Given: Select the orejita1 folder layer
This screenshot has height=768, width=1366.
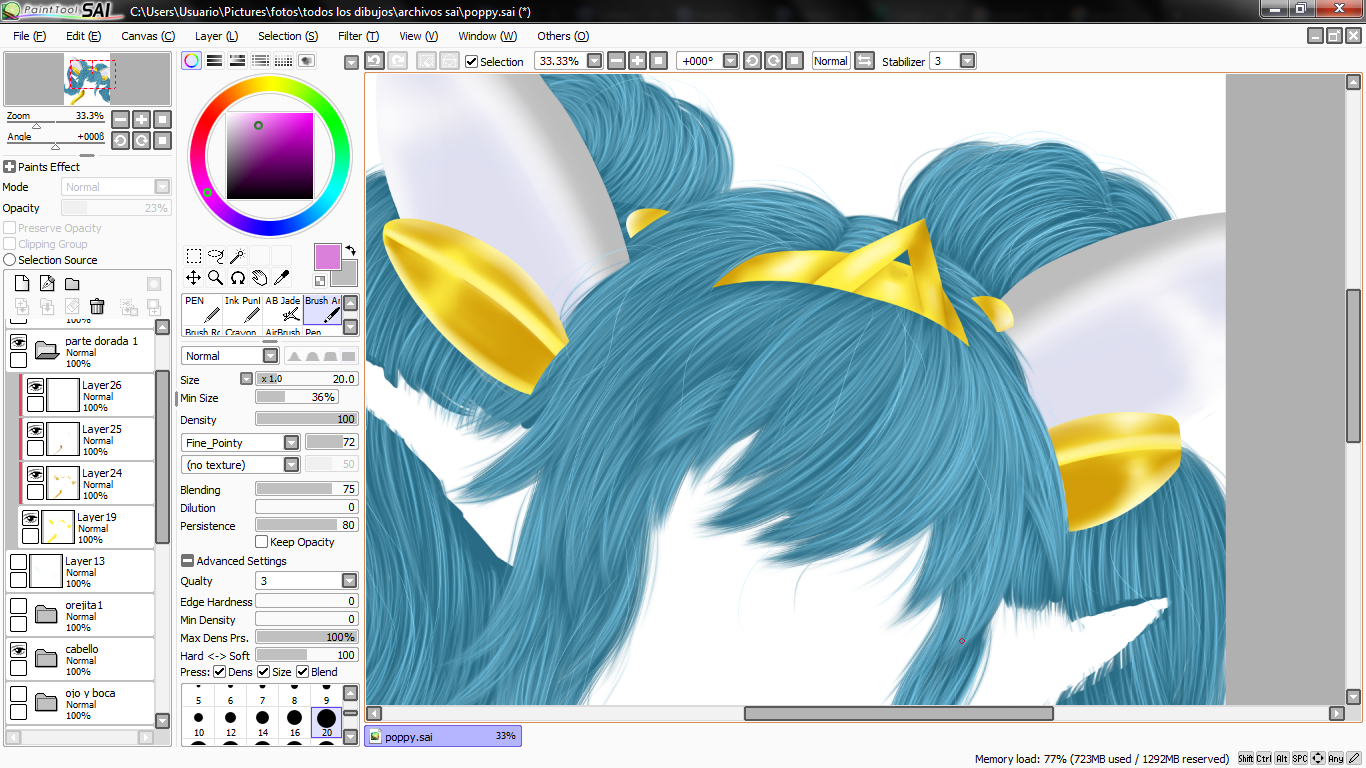Looking at the screenshot, I should [81, 616].
